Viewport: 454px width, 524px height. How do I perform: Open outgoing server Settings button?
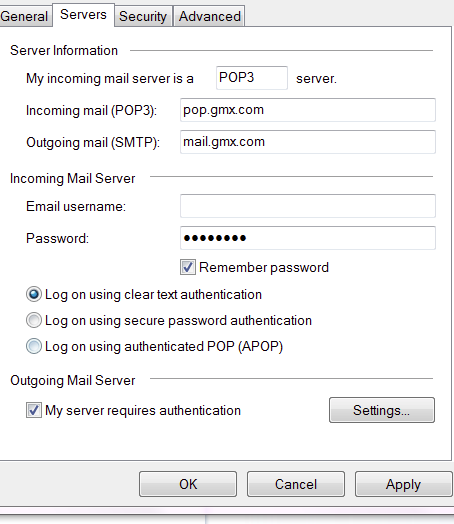(382, 410)
